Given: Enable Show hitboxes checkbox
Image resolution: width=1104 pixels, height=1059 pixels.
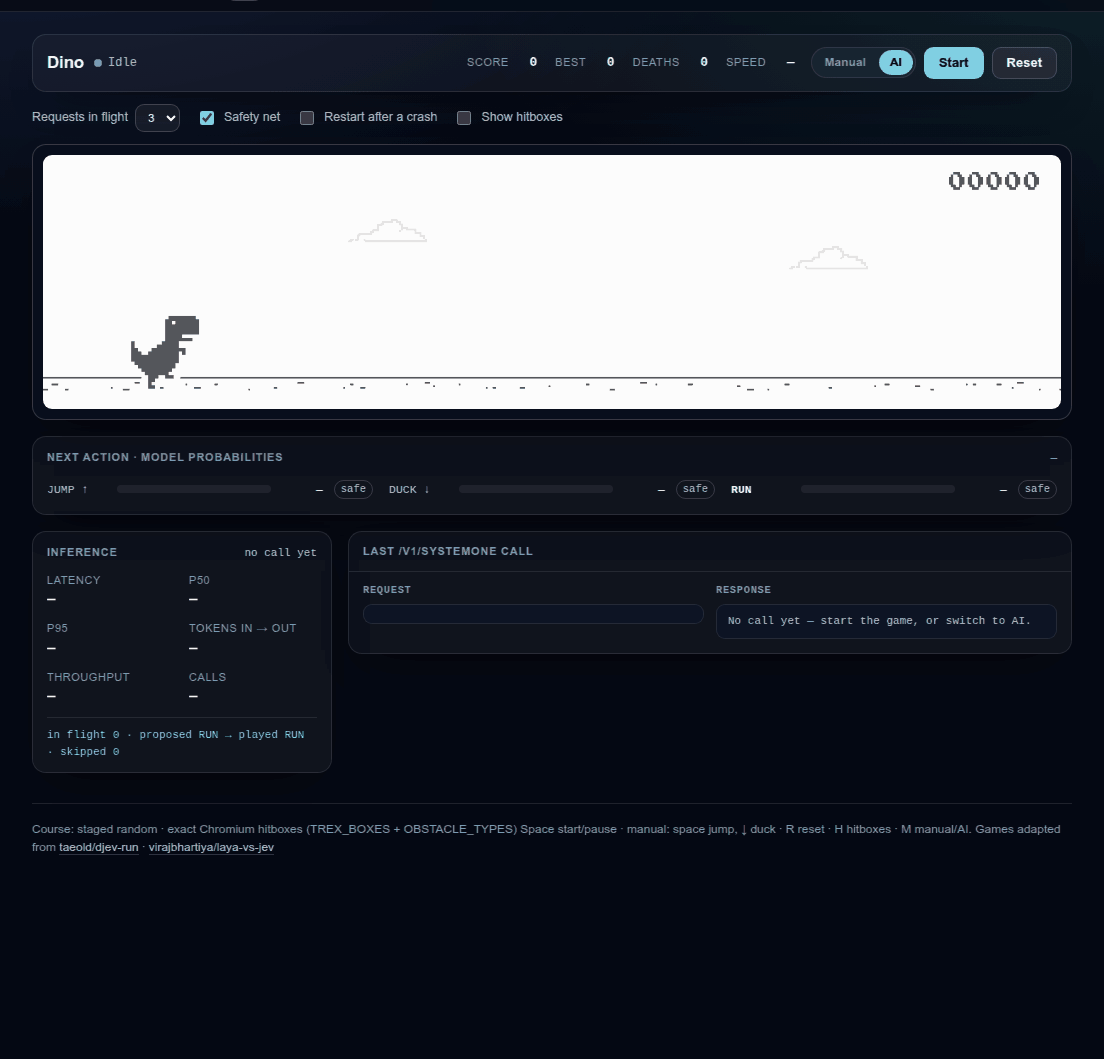Looking at the screenshot, I should (464, 118).
